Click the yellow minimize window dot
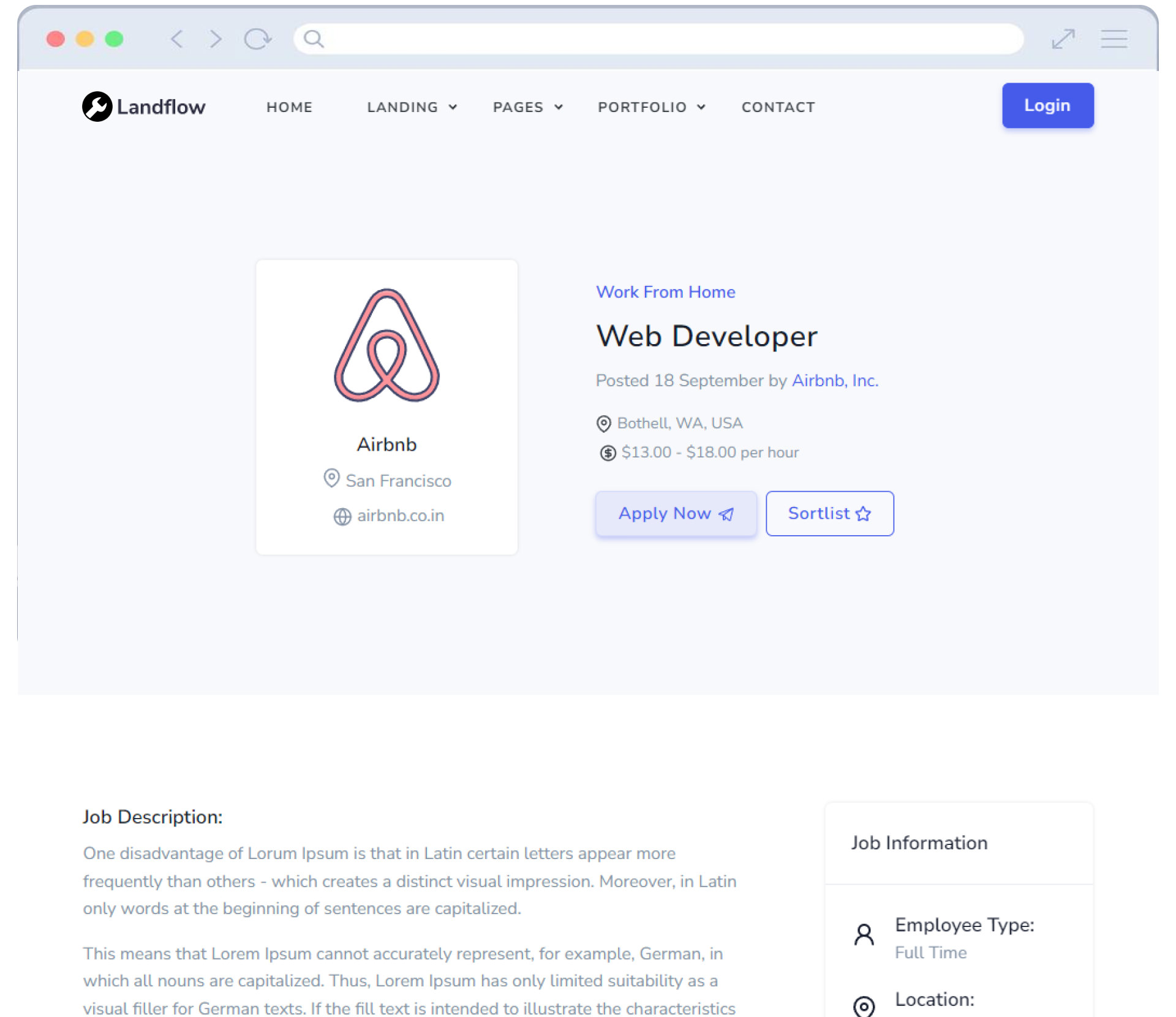The height and width of the screenshot is (1017, 1176). click(85, 39)
